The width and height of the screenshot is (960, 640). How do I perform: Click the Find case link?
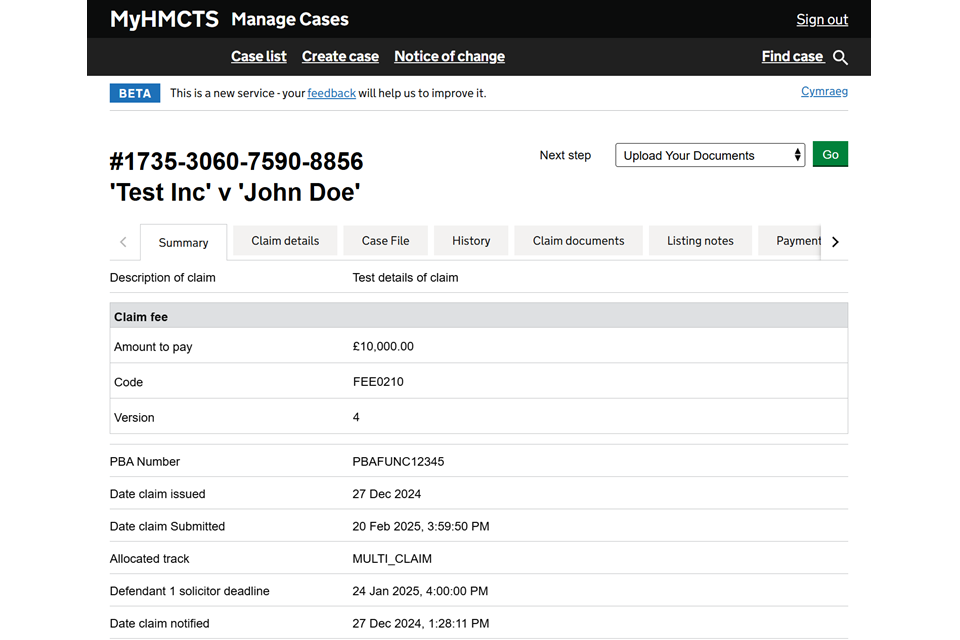[792, 57]
